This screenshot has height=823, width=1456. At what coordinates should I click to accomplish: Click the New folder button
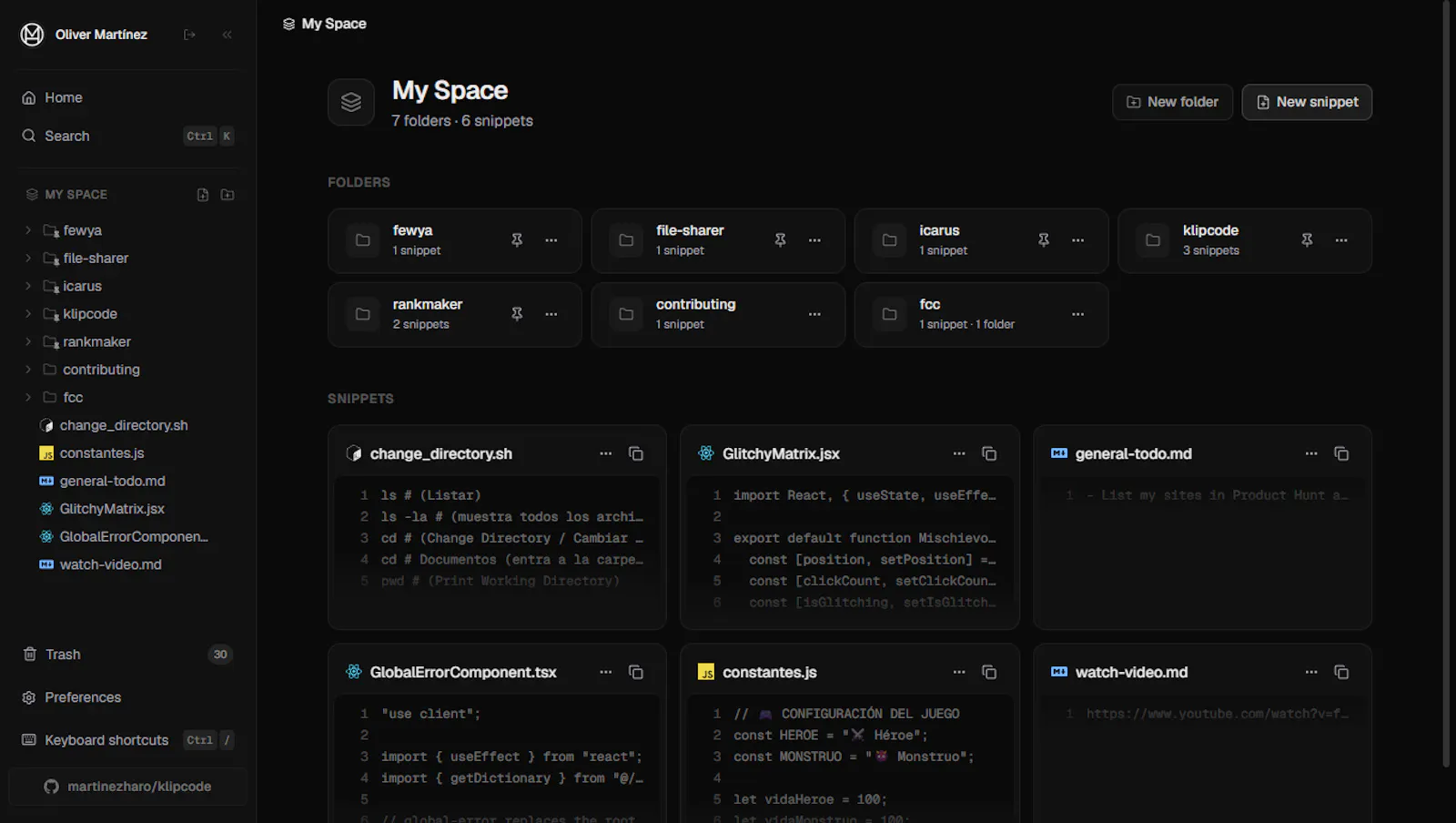(1172, 102)
